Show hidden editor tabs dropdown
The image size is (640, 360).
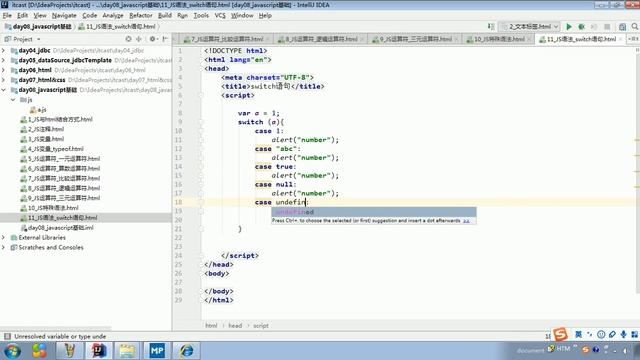(x=633, y=39)
